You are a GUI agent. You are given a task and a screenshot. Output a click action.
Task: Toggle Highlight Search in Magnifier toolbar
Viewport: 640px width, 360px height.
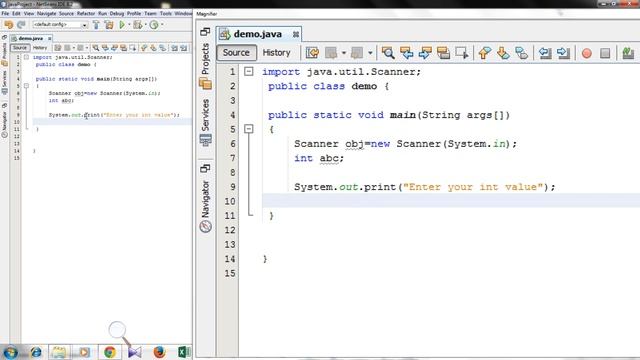coord(443,53)
